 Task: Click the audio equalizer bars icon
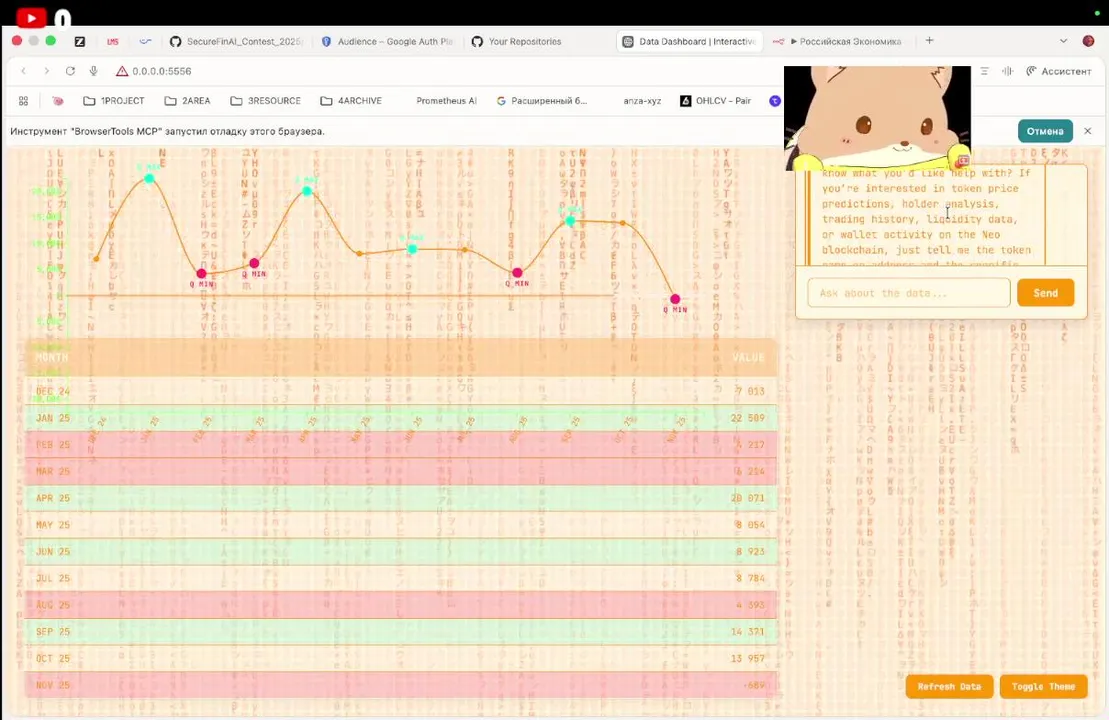[1007, 71]
